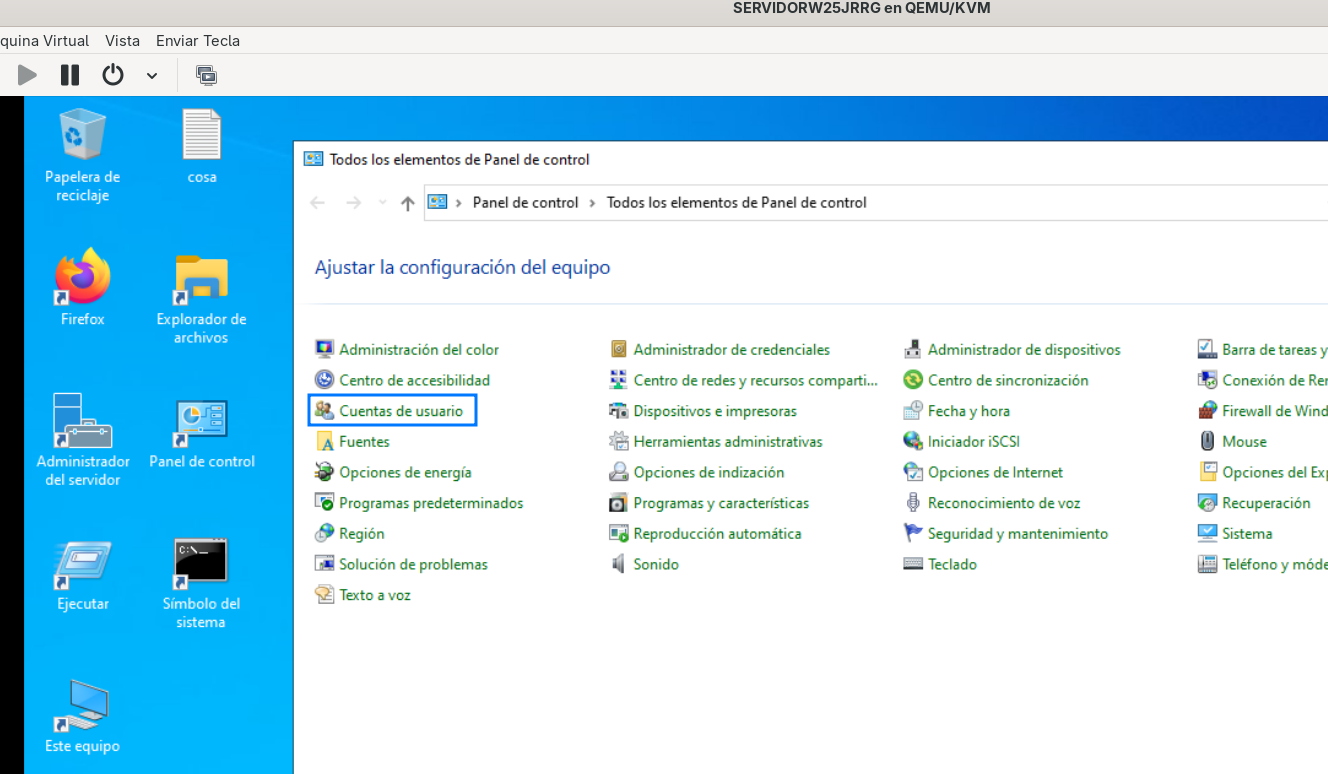1328x774 pixels.
Task: Click the Programas predeterminados icon
Action: pyautogui.click(x=324, y=503)
